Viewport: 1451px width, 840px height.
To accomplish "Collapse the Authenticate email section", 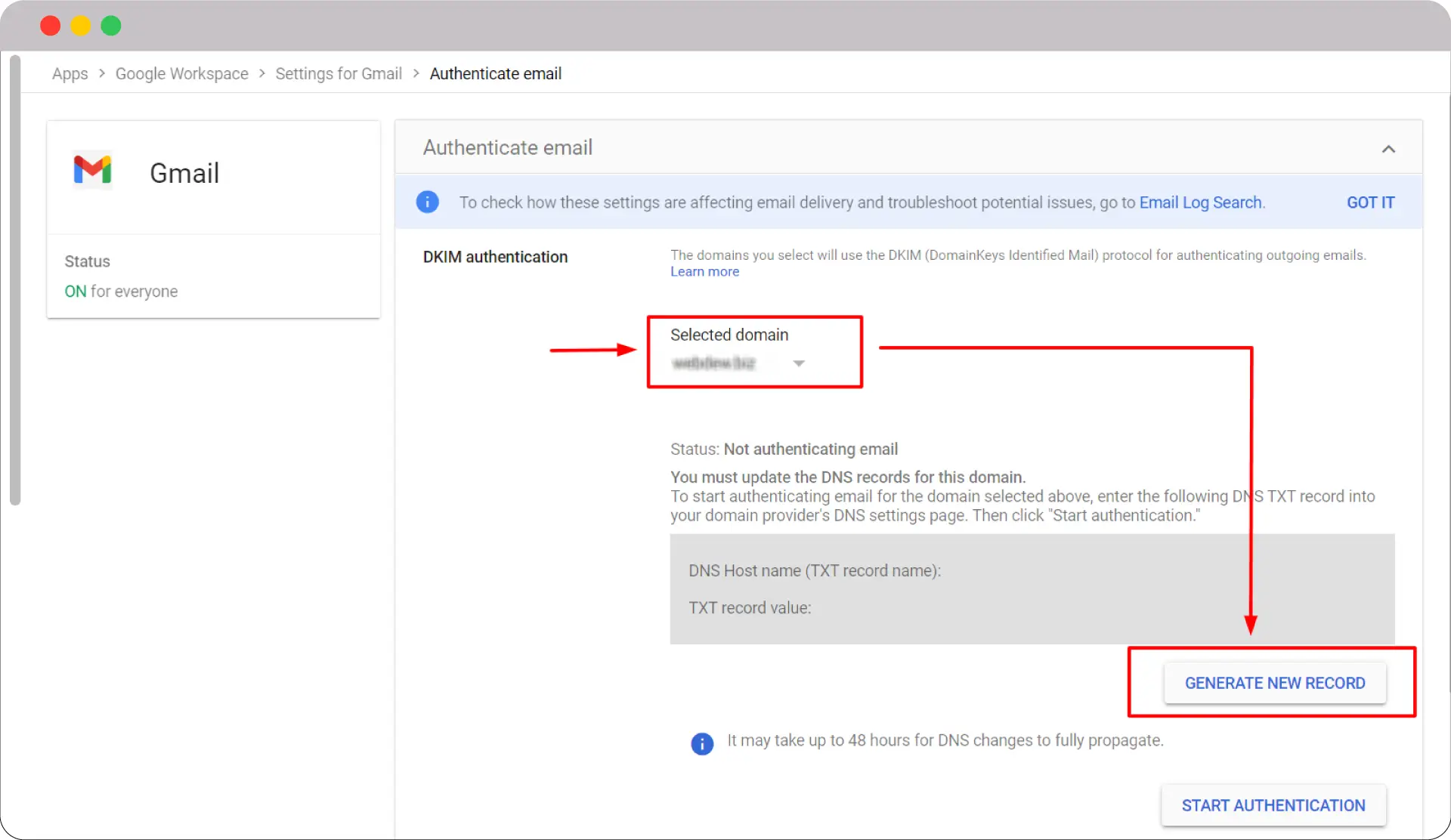I will [1389, 148].
